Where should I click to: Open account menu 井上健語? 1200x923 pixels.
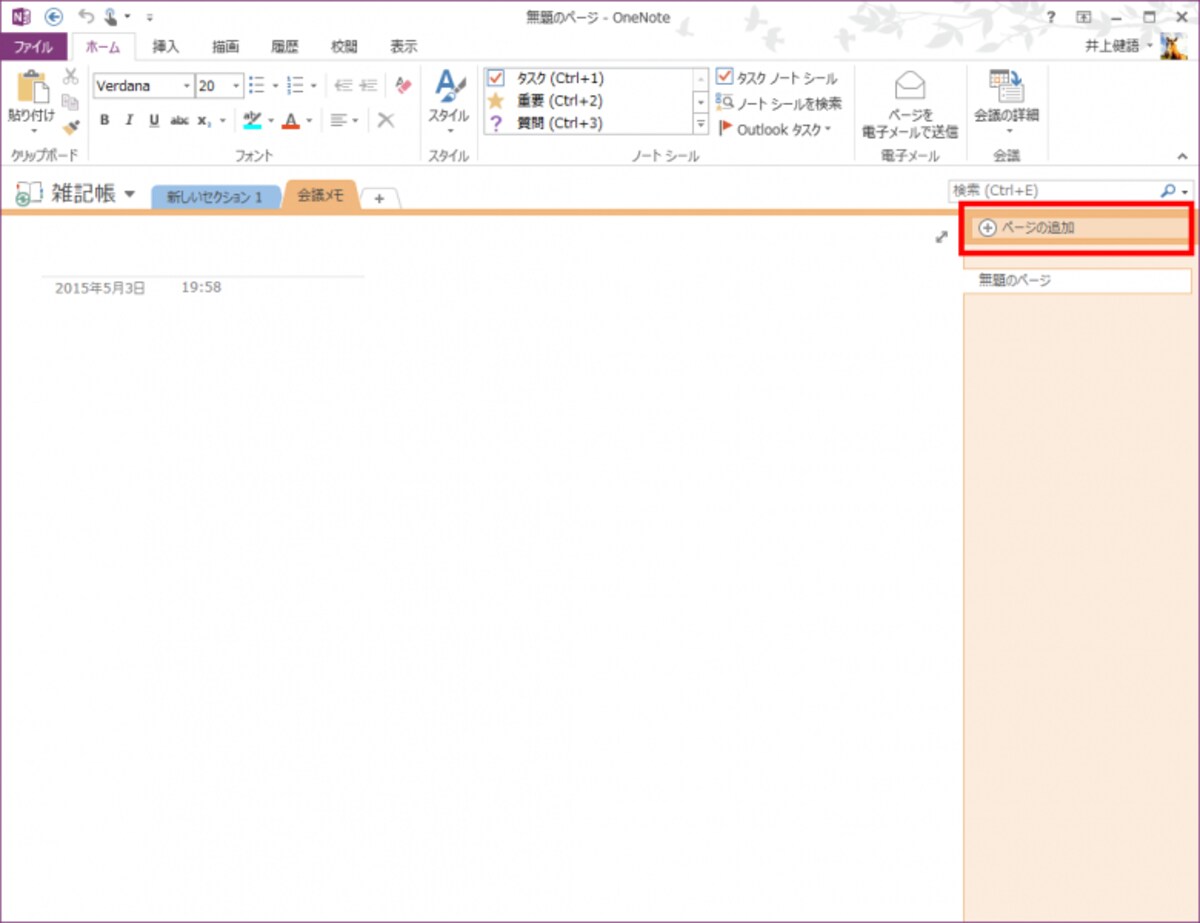pyautogui.click(x=1119, y=46)
